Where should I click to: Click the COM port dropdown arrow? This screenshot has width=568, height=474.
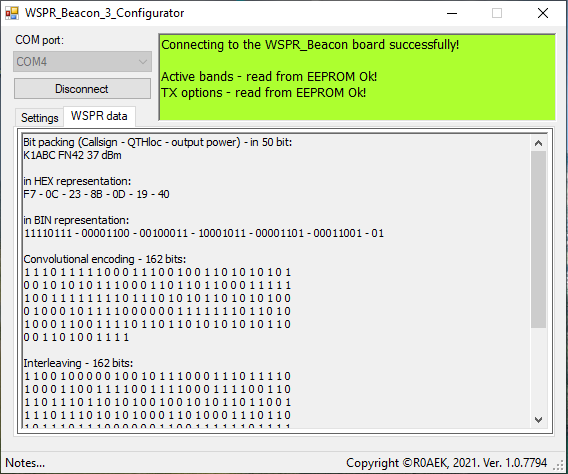tap(143, 62)
